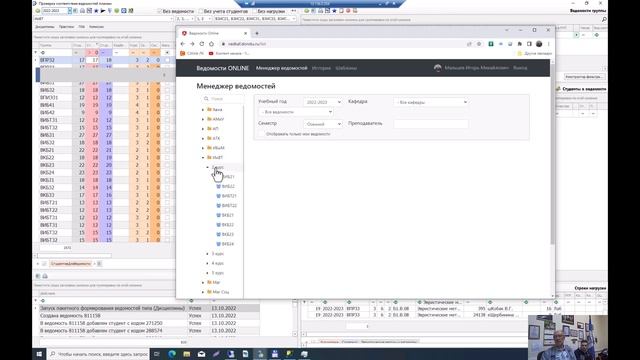Open File Explorer from the taskbar
640x360 pixels.
(x=187, y=354)
